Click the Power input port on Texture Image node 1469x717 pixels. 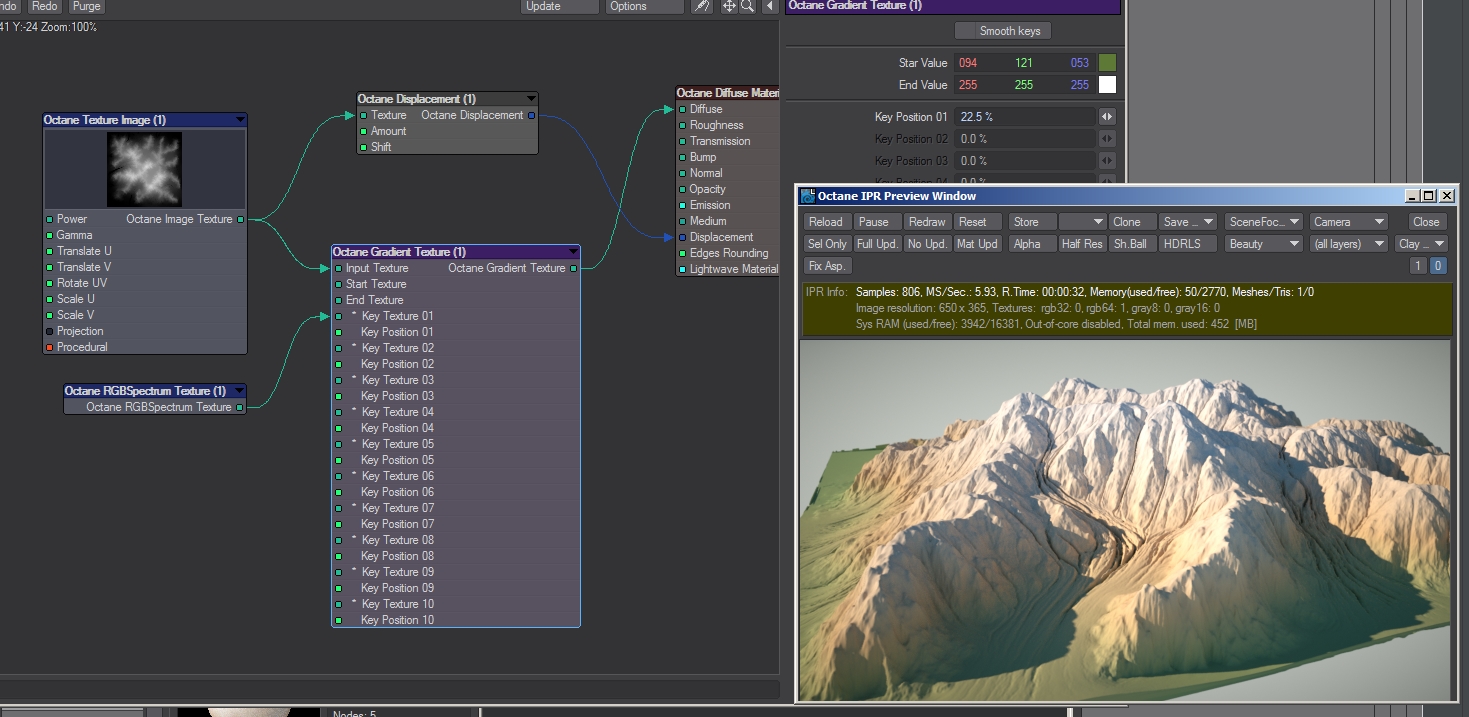coord(49,219)
